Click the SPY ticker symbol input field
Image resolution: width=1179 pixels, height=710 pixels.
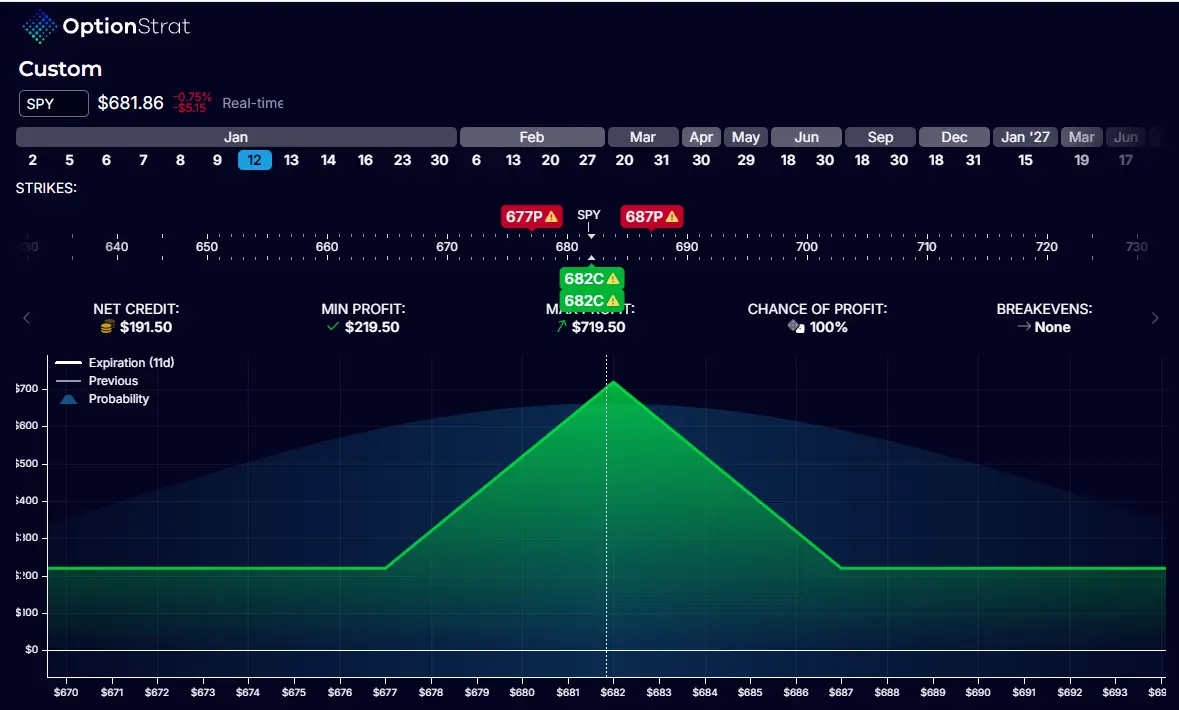coord(54,103)
